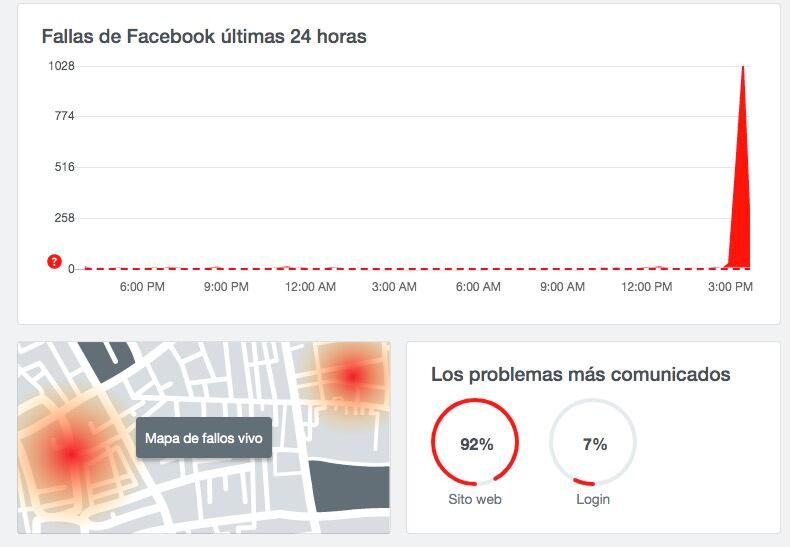Click the 92% circular indicator
The height and width of the screenshot is (547, 790).
click(x=476, y=444)
